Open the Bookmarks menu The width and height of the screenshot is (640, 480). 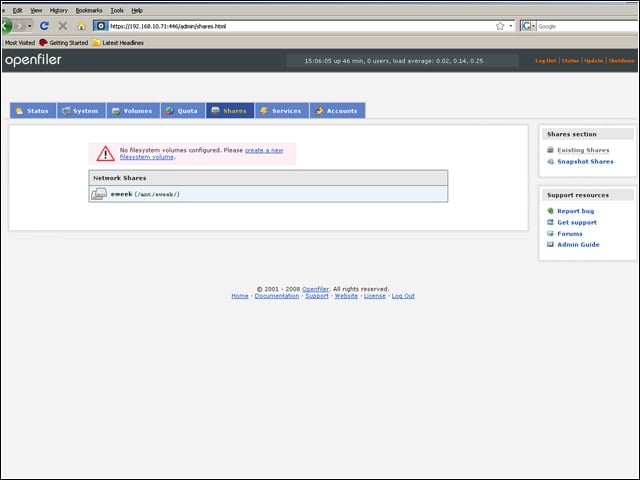(x=89, y=11)
